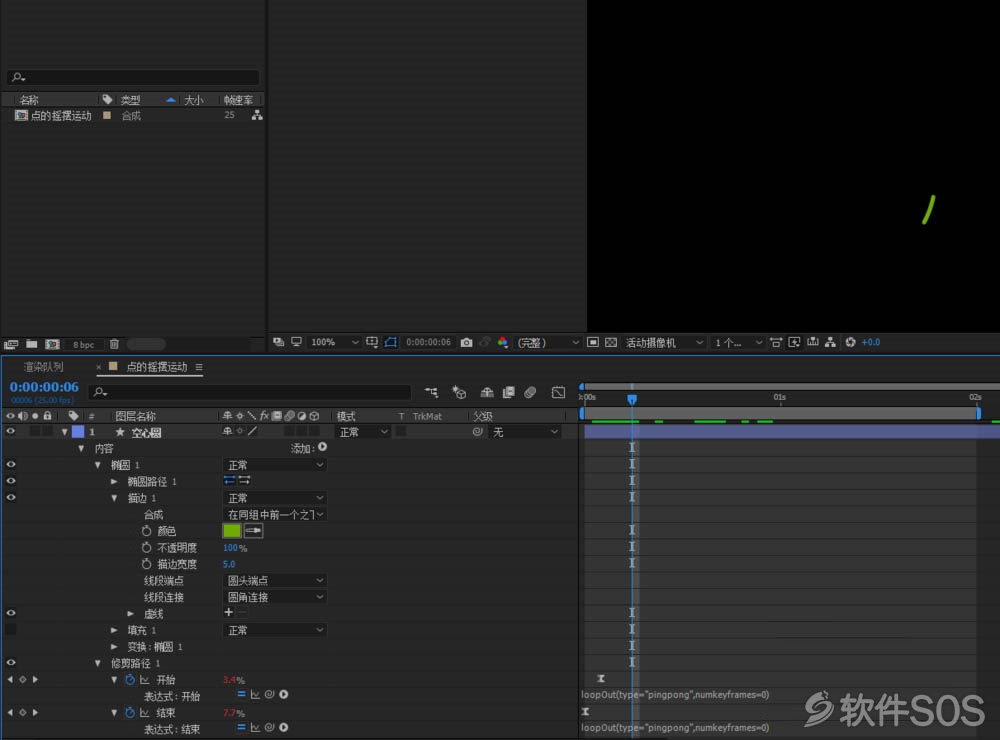Open the 线段端点 line cap dropdown

tap(275, 581)
